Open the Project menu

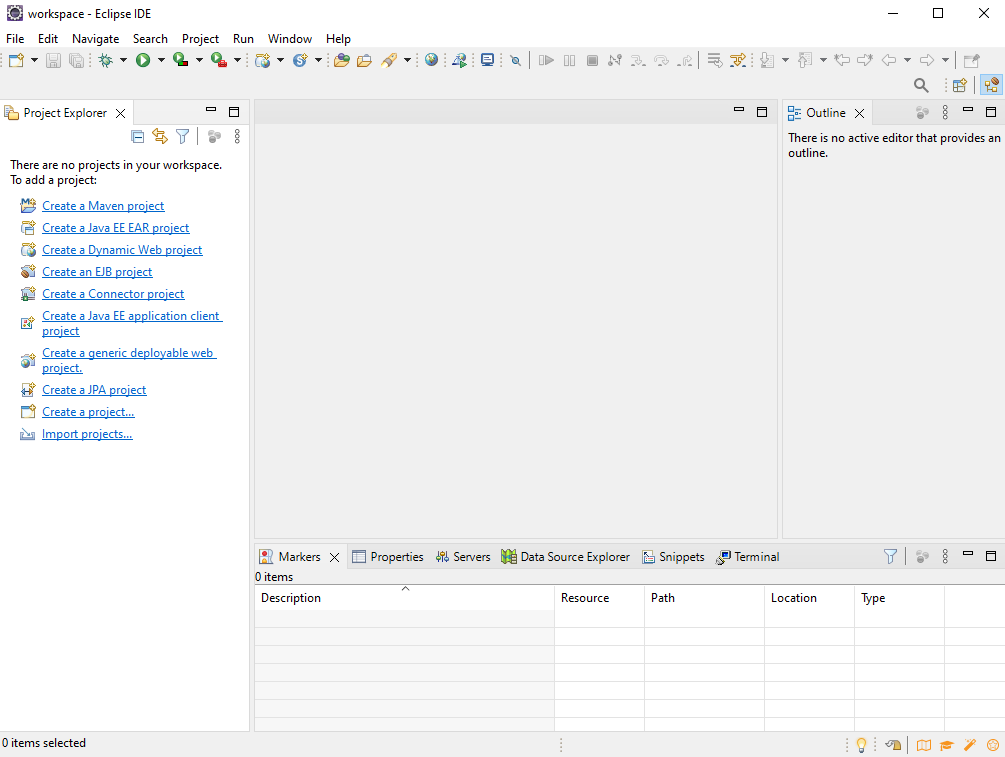point(200,38)
